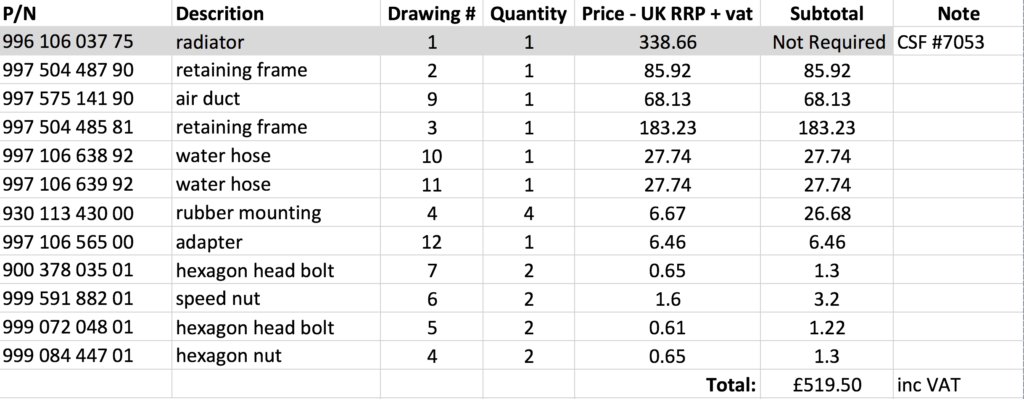Select the air duct description cell

pos(276,99)
